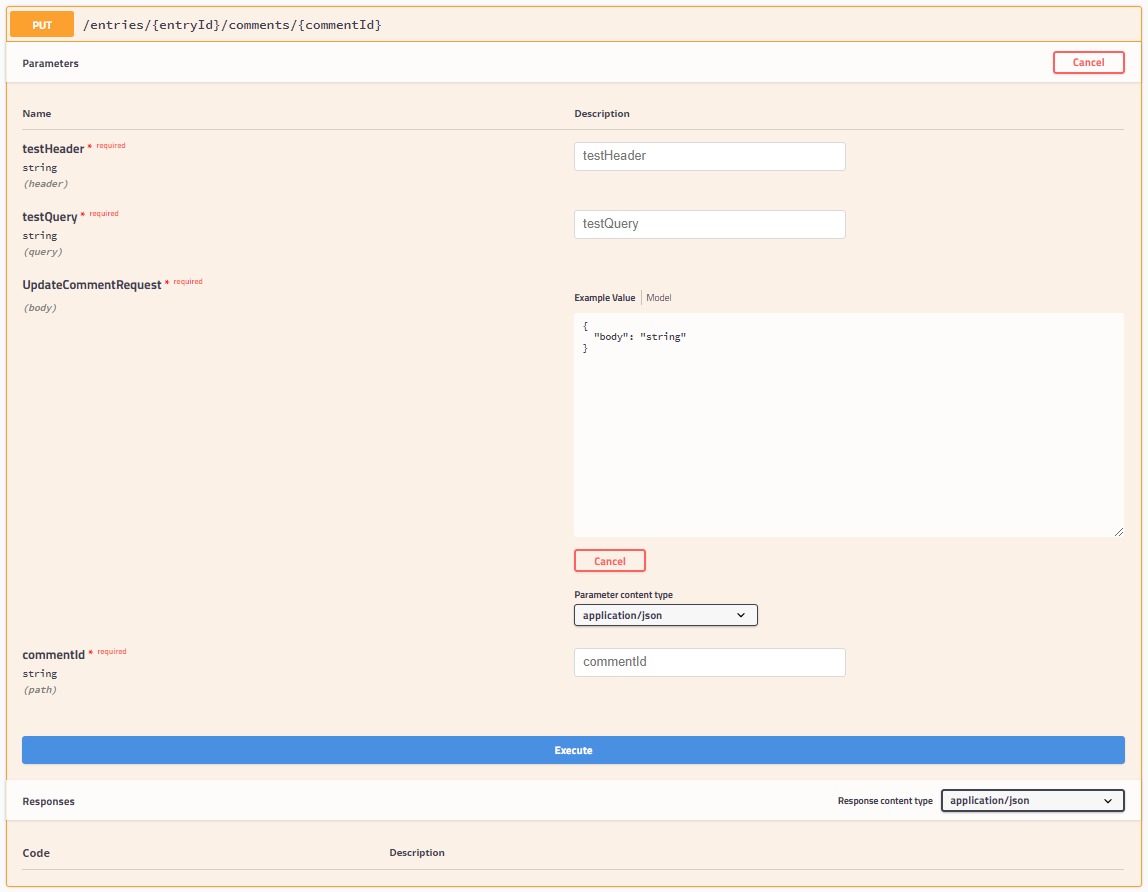Click the UpdateCommentRequest parameter name
1148x892 pixels.
[92, 285]
